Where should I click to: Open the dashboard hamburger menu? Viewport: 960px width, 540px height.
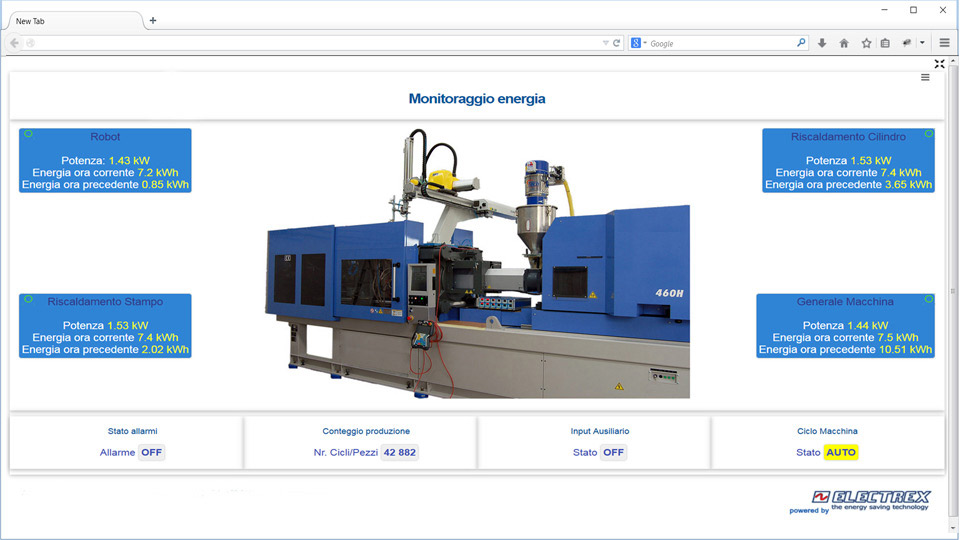click(x=925, y=78)
